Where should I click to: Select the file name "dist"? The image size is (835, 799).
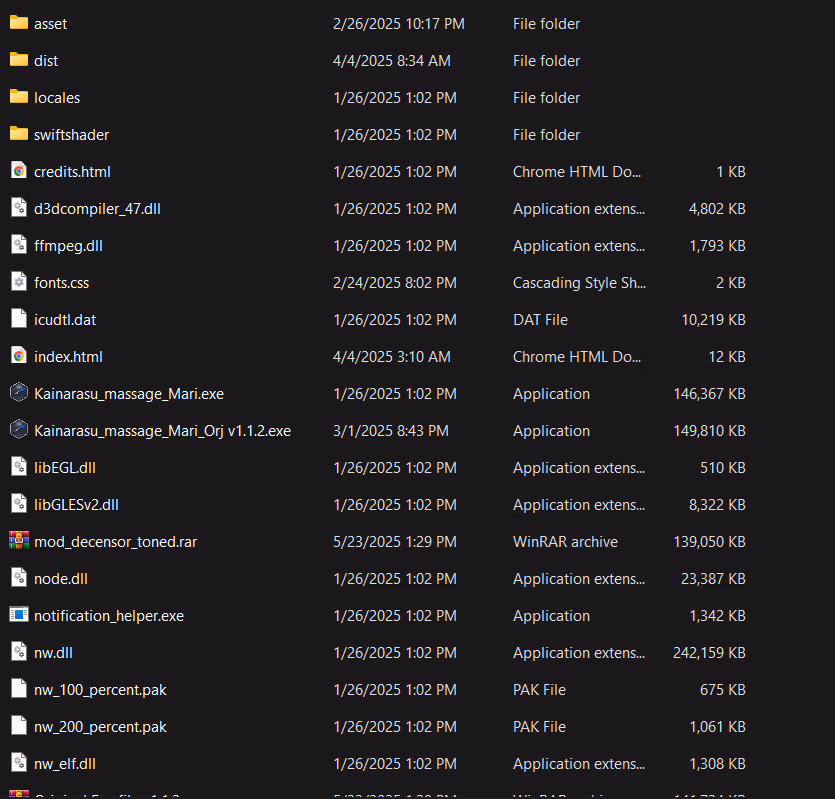pyautogui.click(x=46, y=61)
